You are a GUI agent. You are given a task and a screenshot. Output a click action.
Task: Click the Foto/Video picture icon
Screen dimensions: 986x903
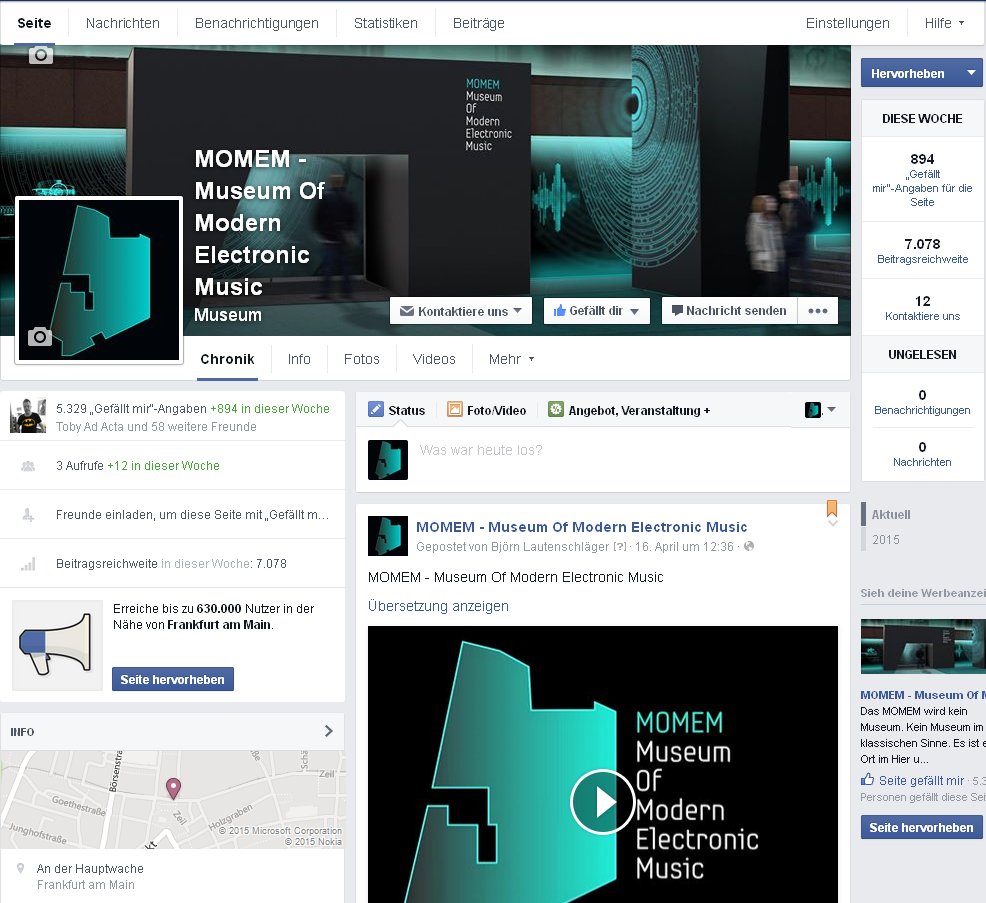(x=455, y=410)
